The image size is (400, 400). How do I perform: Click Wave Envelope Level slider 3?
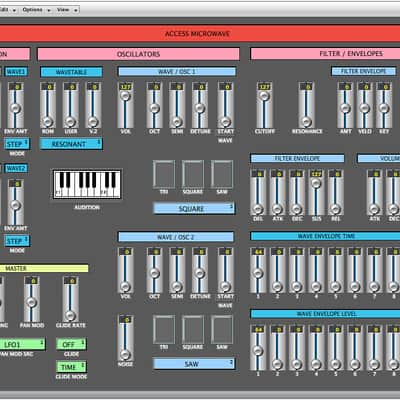[297, 348]
